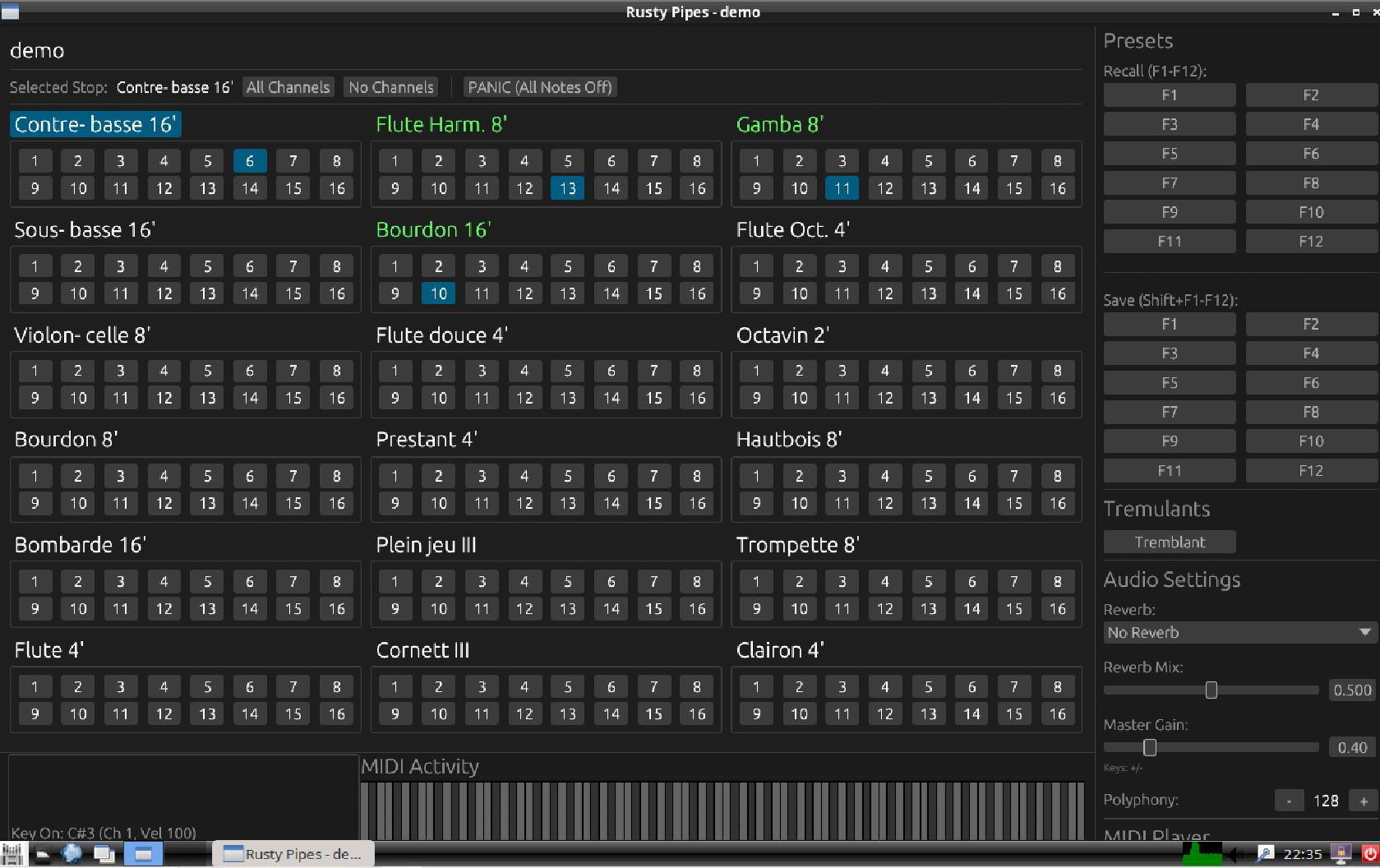Enable channel 1 for Sous-basse 16'
The width and height of the screenshot is (1380, 868).
[35, 266]
